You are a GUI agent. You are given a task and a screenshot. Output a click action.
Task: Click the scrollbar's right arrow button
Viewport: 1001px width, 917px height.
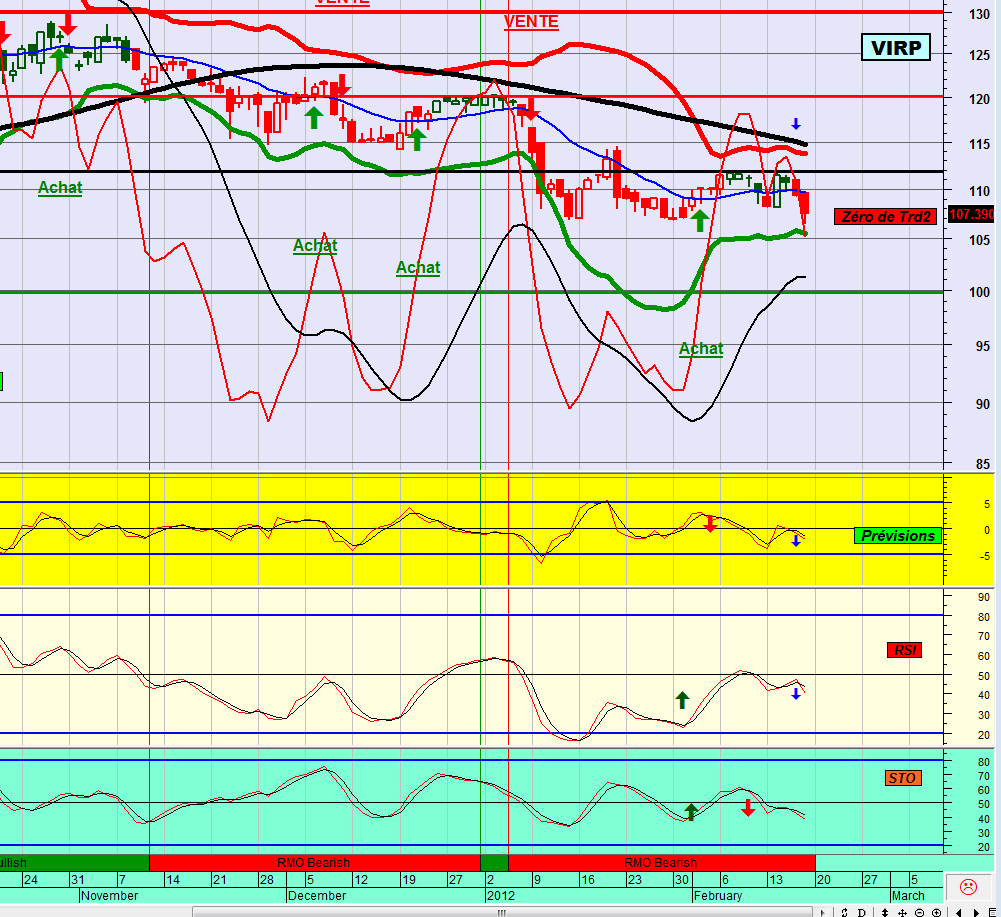tap(822, 913)
